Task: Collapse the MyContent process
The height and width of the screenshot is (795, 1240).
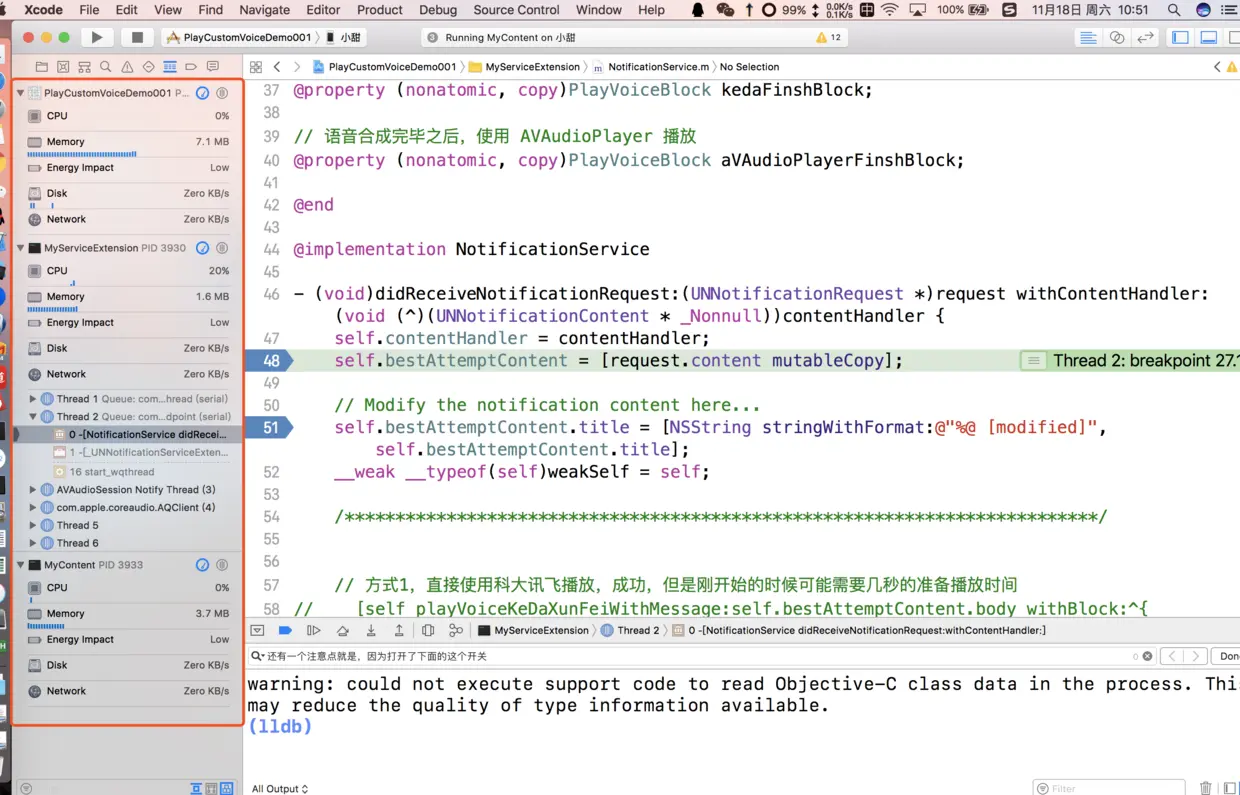Action: pyautogui.click(x=20, y=565)
